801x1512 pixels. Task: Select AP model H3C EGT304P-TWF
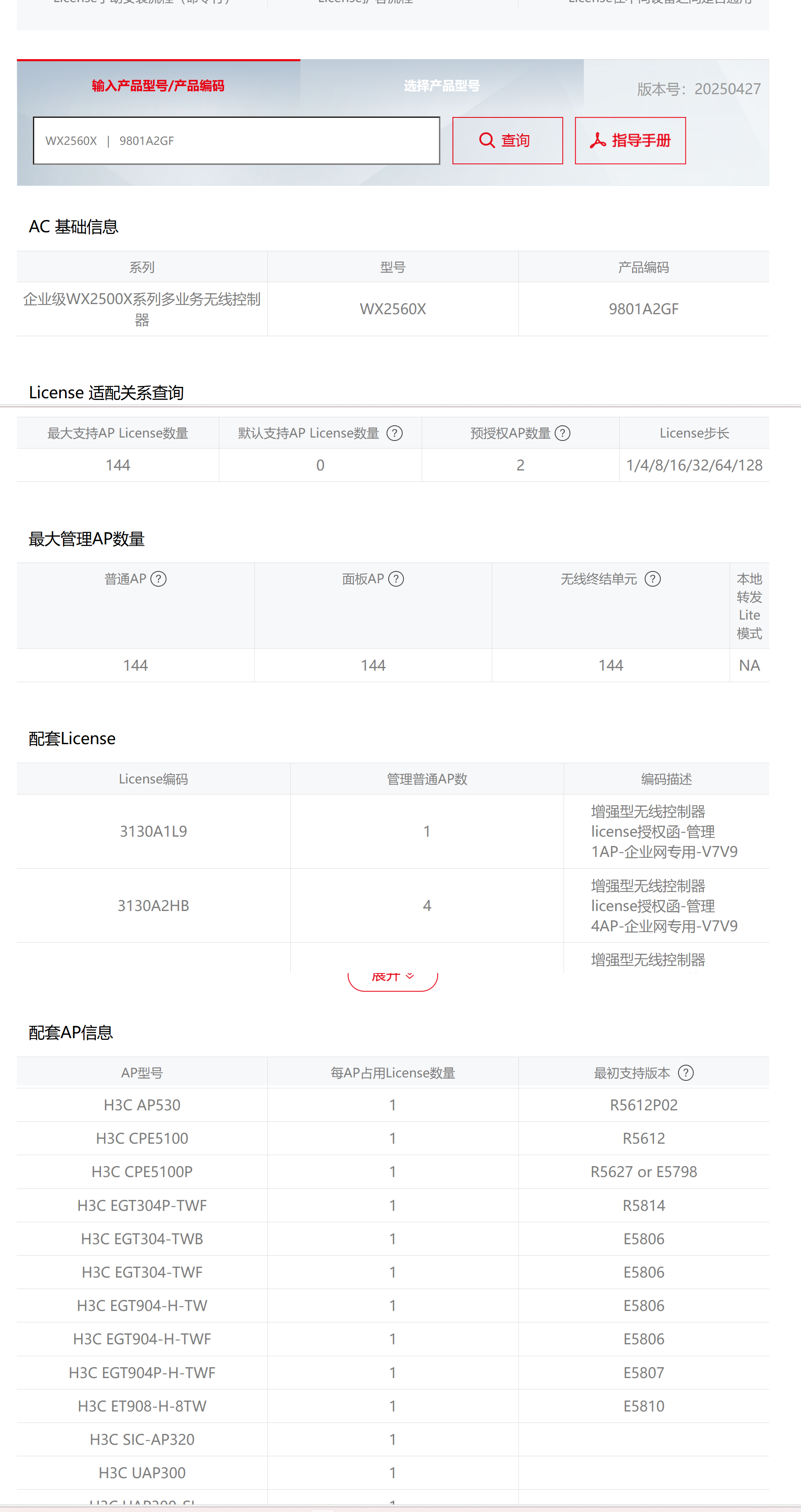pos(142,1206)
